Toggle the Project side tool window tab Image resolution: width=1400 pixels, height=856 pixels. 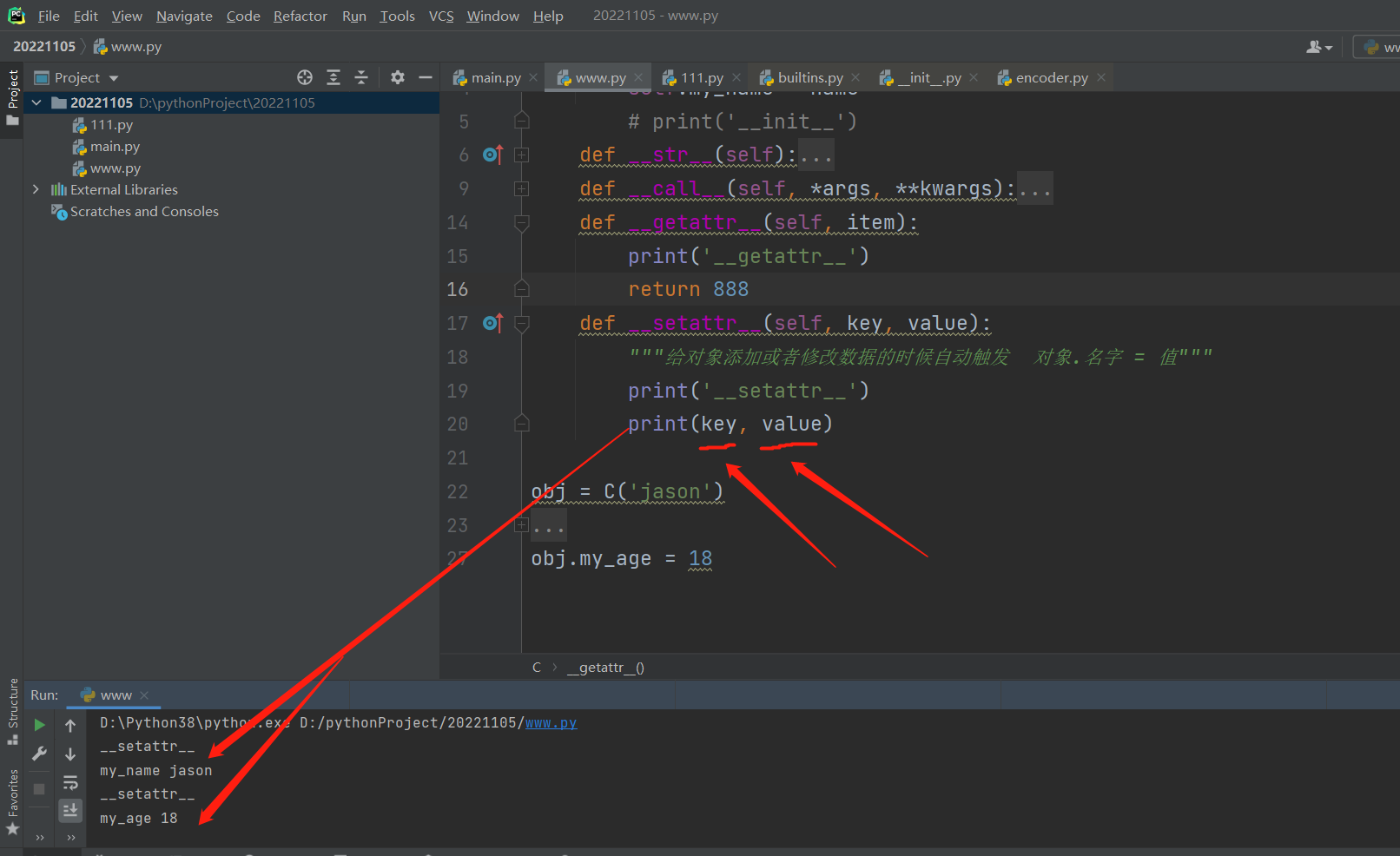pyautogui.click(x=12, y=98)
